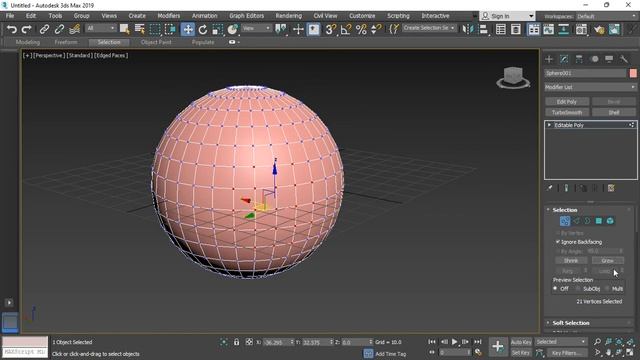640x360 pixels.
Task: Click the Undo arrow in the main toolbar
Action: (11, 29)
